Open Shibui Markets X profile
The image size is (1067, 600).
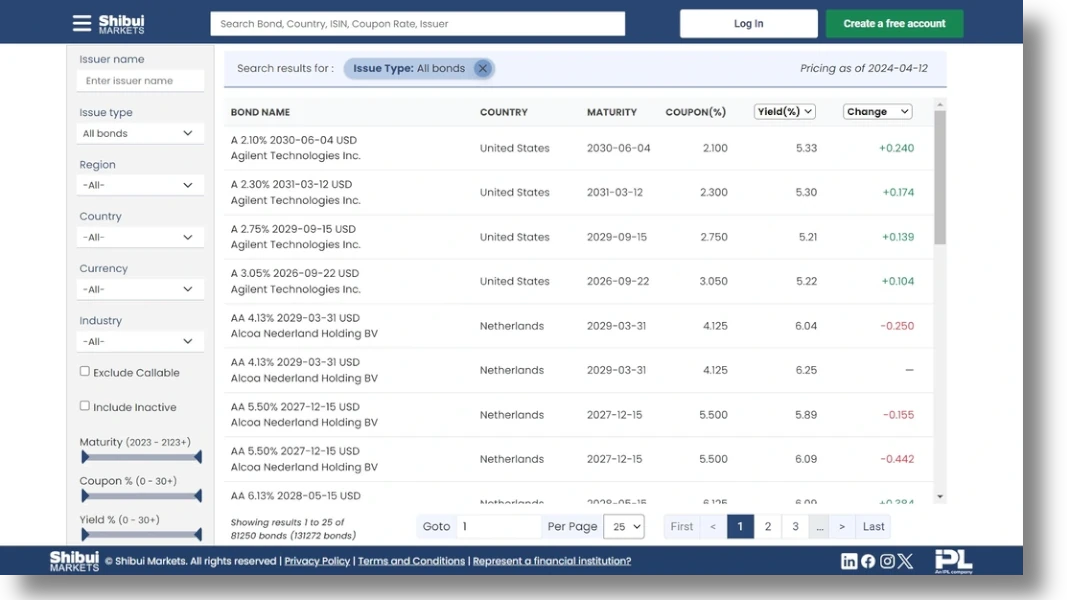(x=906, y=562)
